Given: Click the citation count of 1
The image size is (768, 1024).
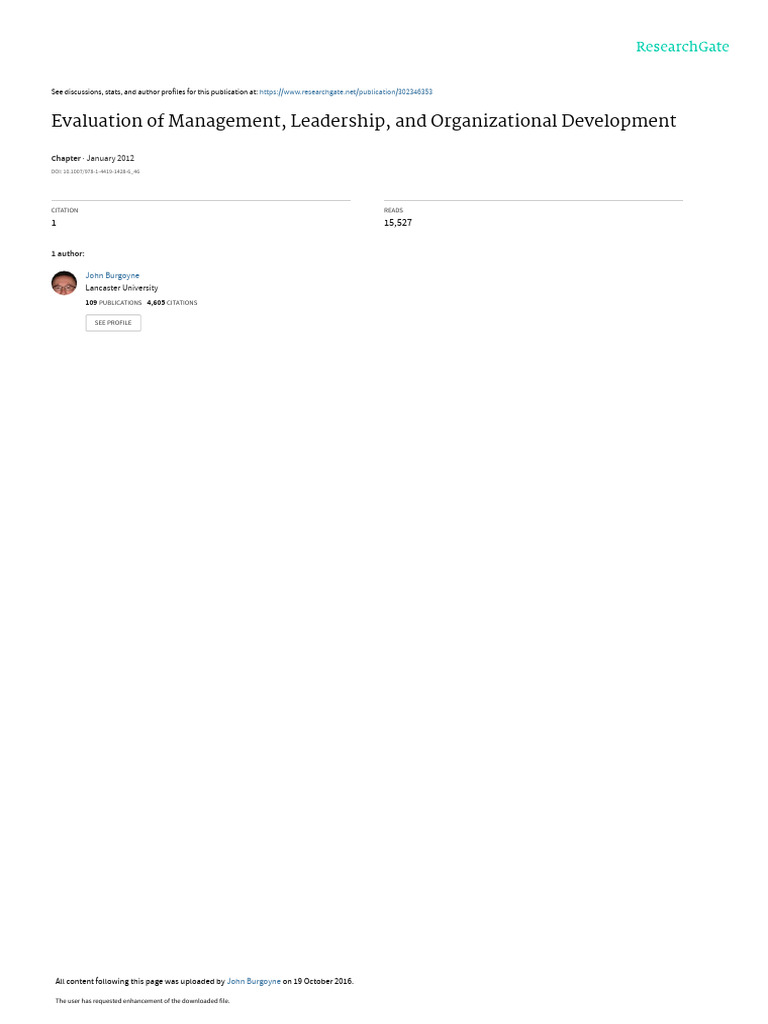Looking at the screenshot, I should point(54,223).
